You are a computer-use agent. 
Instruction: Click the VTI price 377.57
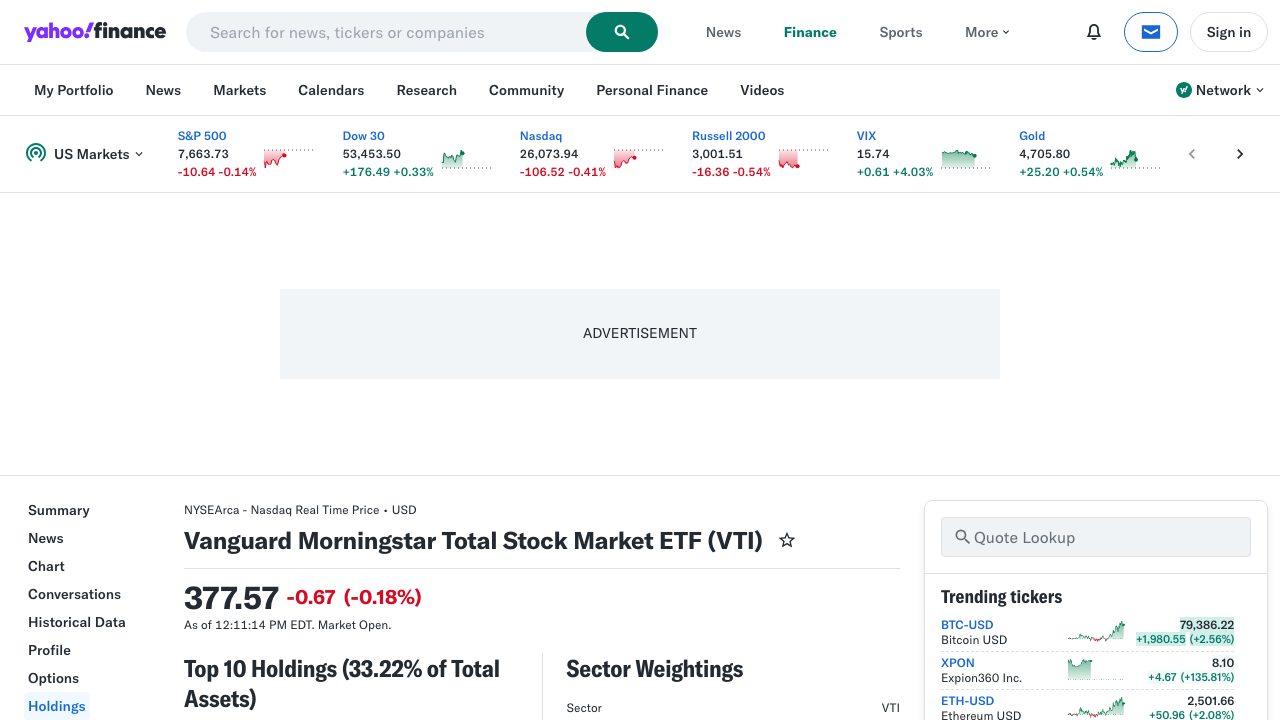(x=231, y=598)
